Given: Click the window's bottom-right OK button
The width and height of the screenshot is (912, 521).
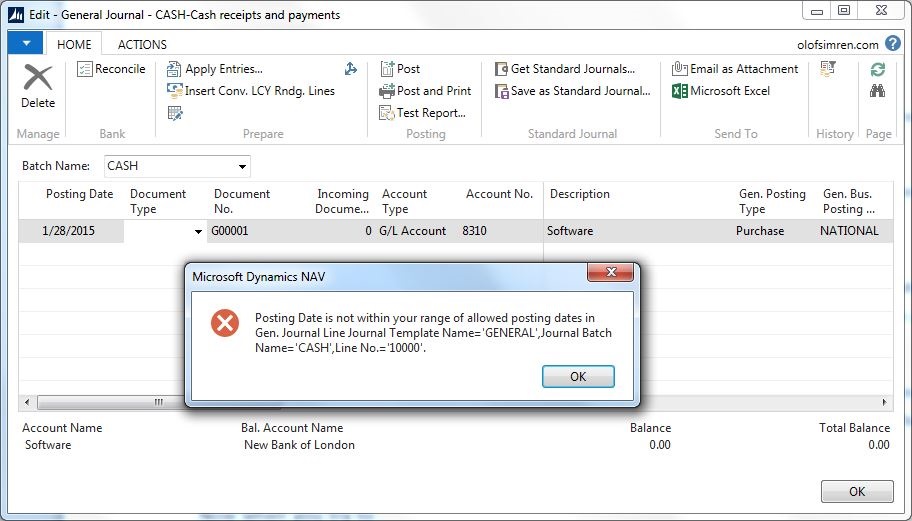Looking at the screenshot, I should point(857,491).
